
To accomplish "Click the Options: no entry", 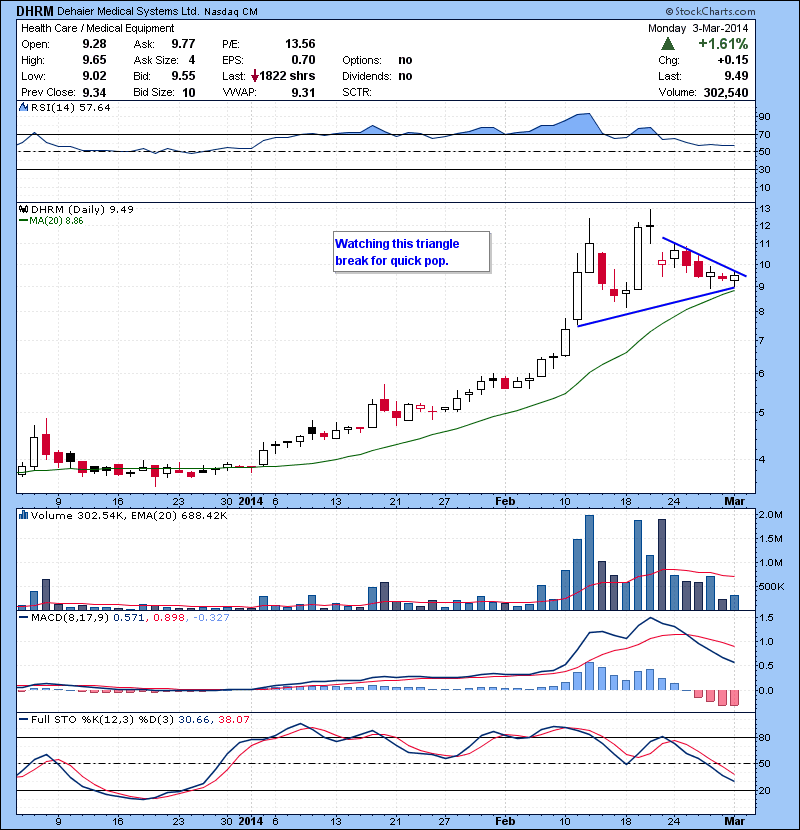I will point(377,60).
